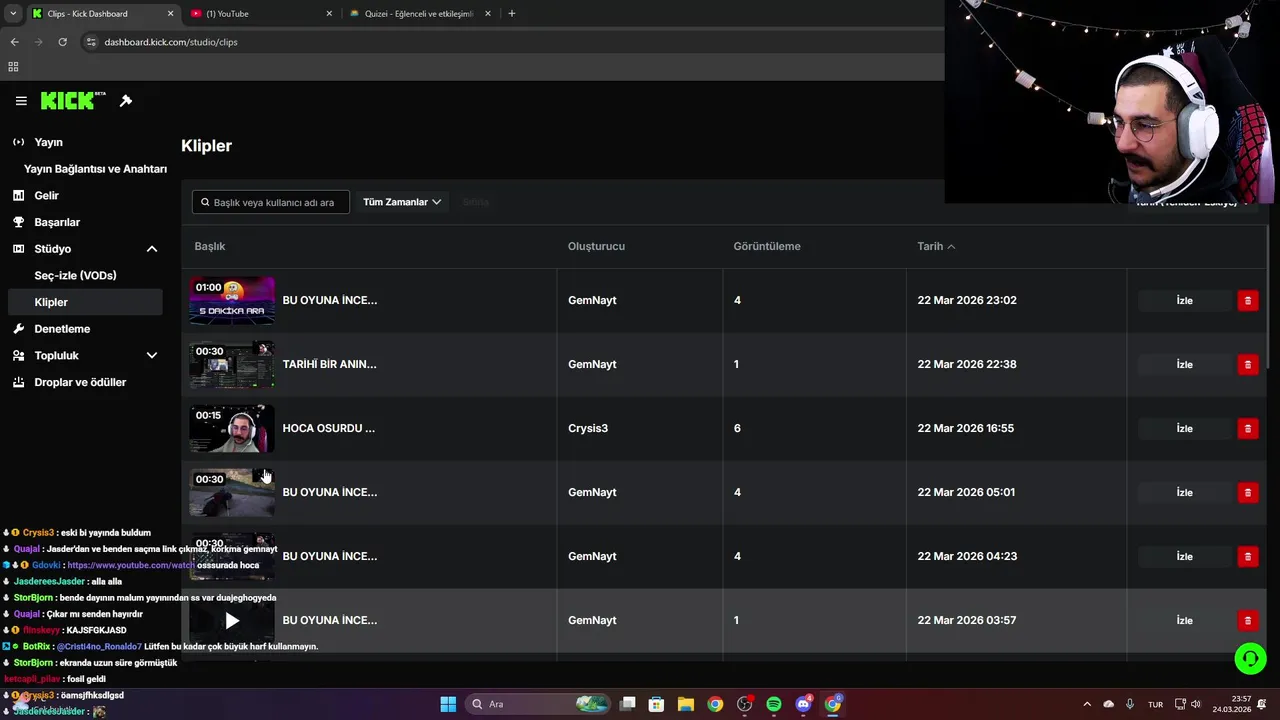Image resolution: width=1280 pixels, height=720 pixels.
Task: Delete the TARIHI BIR ANIN clip
Action: coord(1247,364)
